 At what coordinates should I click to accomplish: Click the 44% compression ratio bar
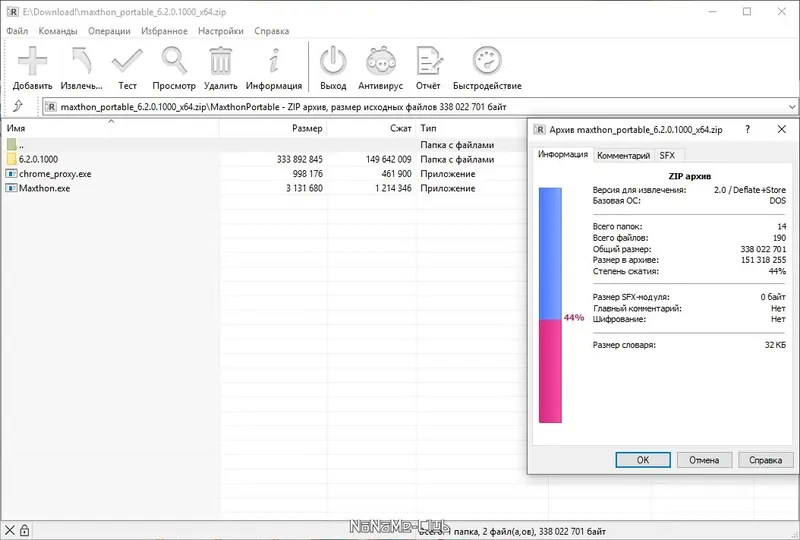point(550,305)
